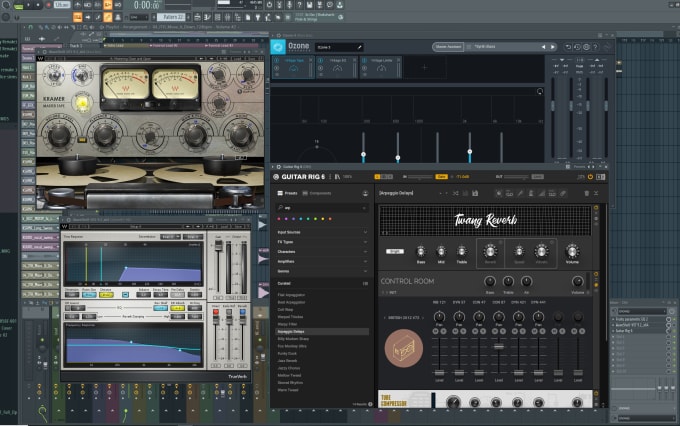
Task: Select previous Ozone preset with left arrow
Action: [543, 47]
